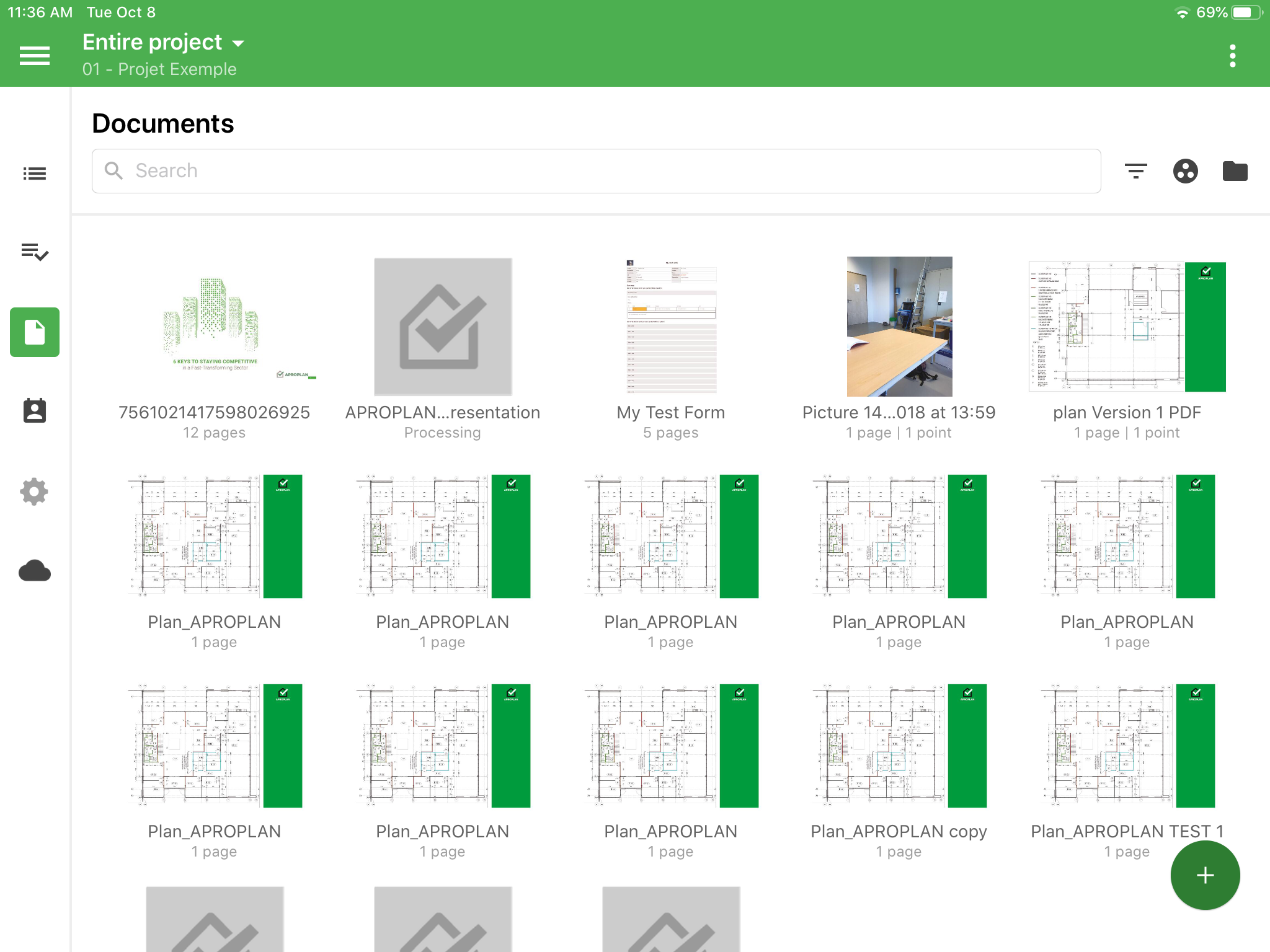Viewport: 1270px width, 952px height.
Task: Open the My Test Form thumbnail
Action: pyautogui.click(x=671, y=327)
